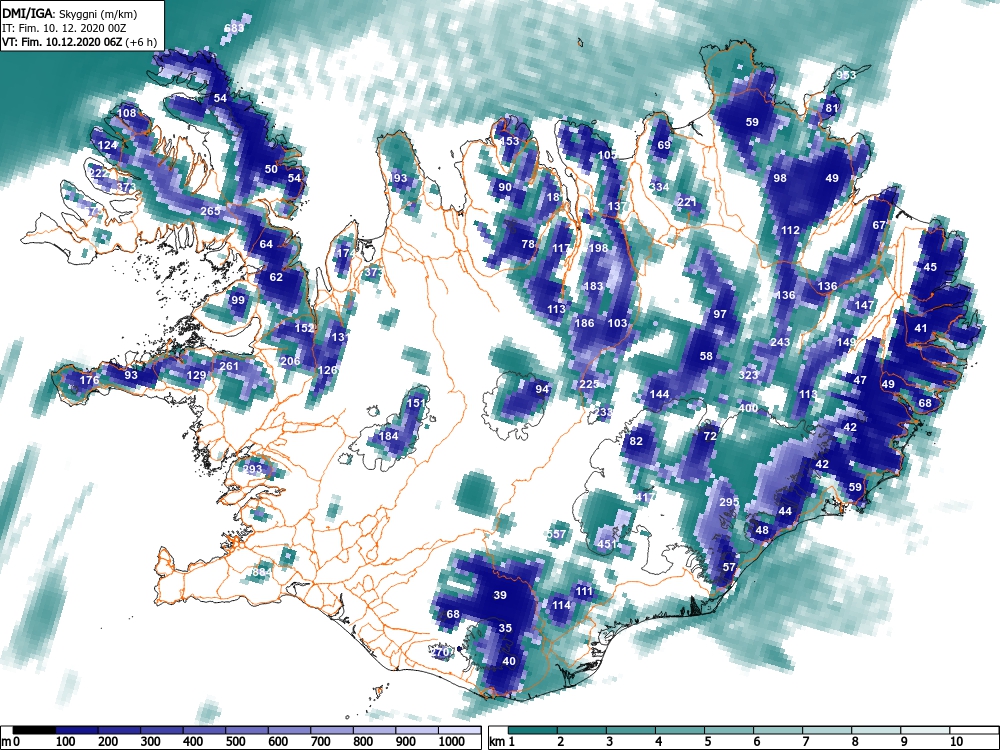Click the visibility value 261
This screenshot has width=1000, height=750.
229,366
